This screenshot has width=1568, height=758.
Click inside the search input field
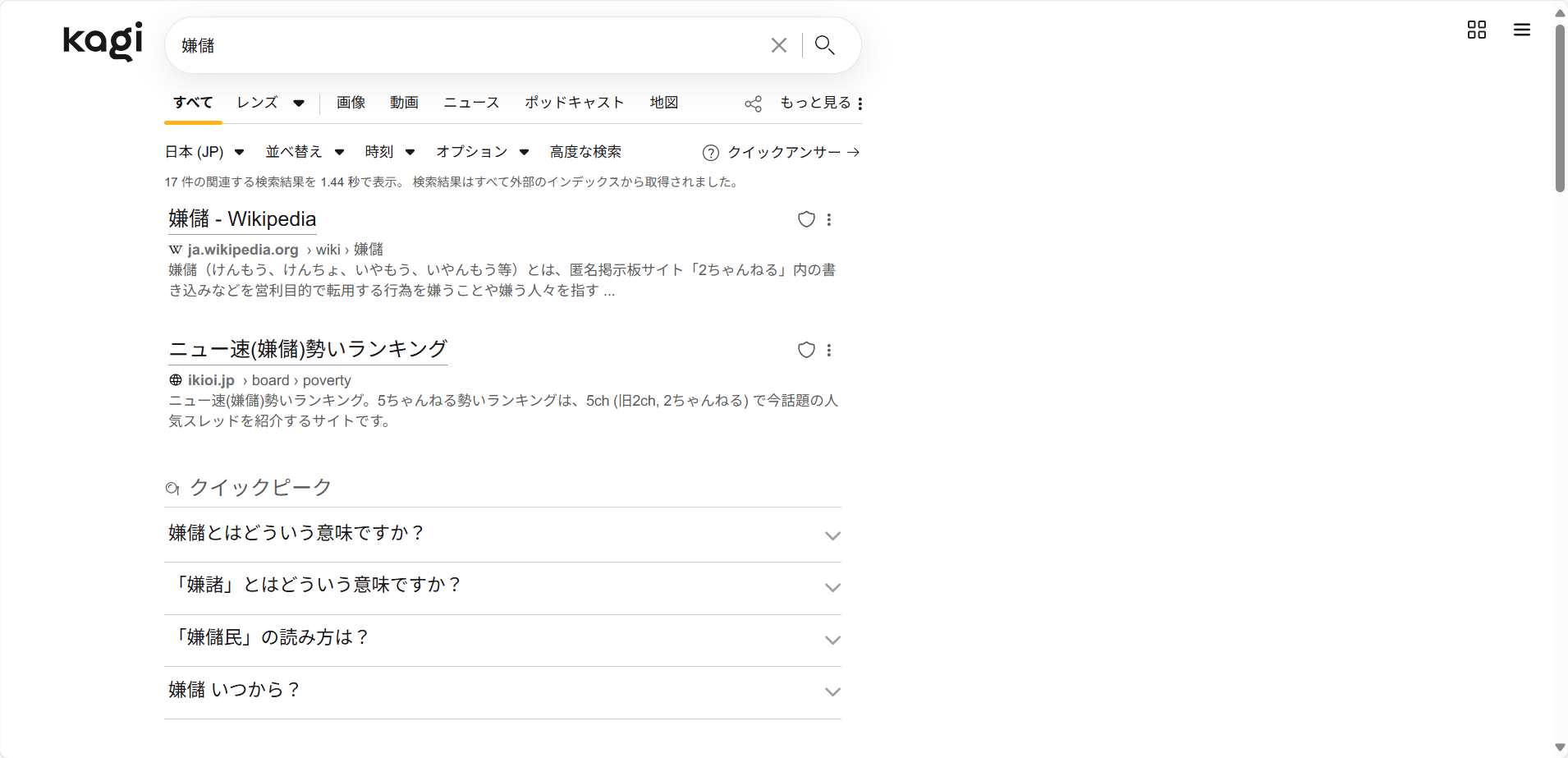click(x=468, y=45)
